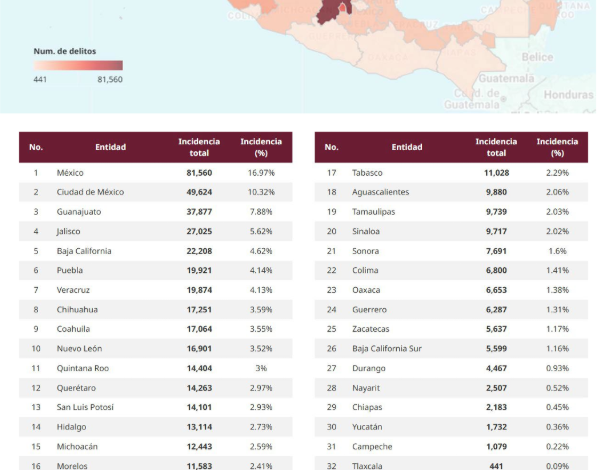Click the dark red highlighted state on map
603x470 pixels.
[331, 11]
